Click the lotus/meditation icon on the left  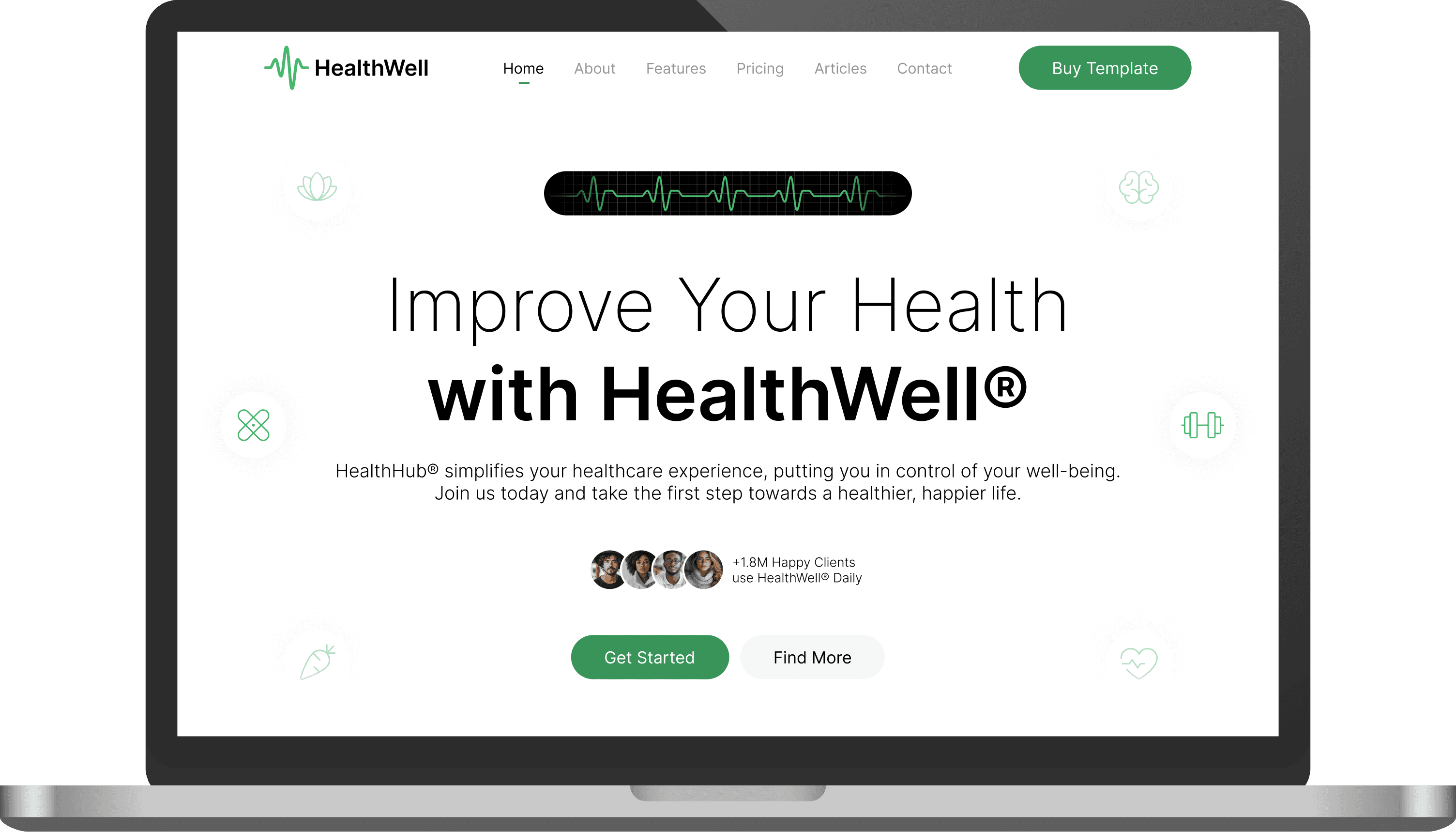tap(317, 188)
